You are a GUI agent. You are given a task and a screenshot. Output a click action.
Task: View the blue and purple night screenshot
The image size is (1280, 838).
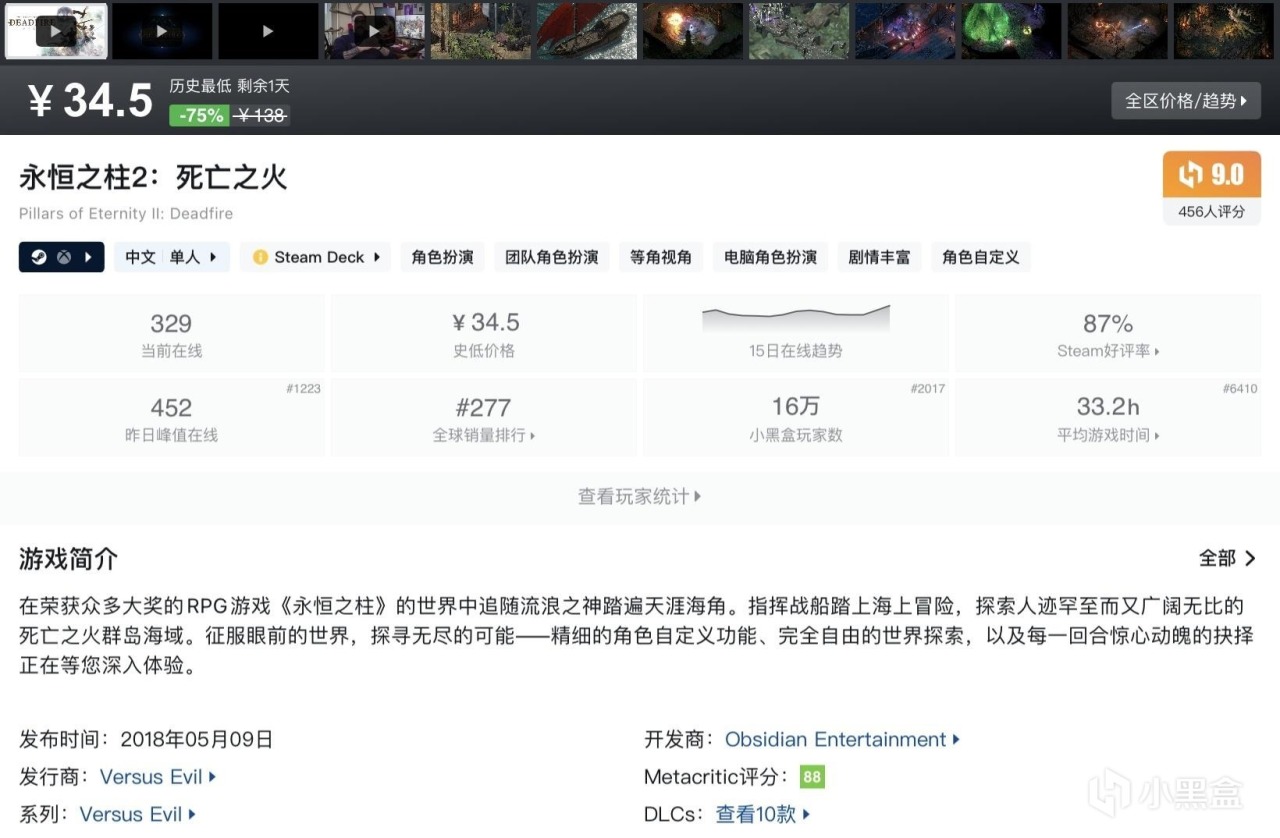(905, 31)
